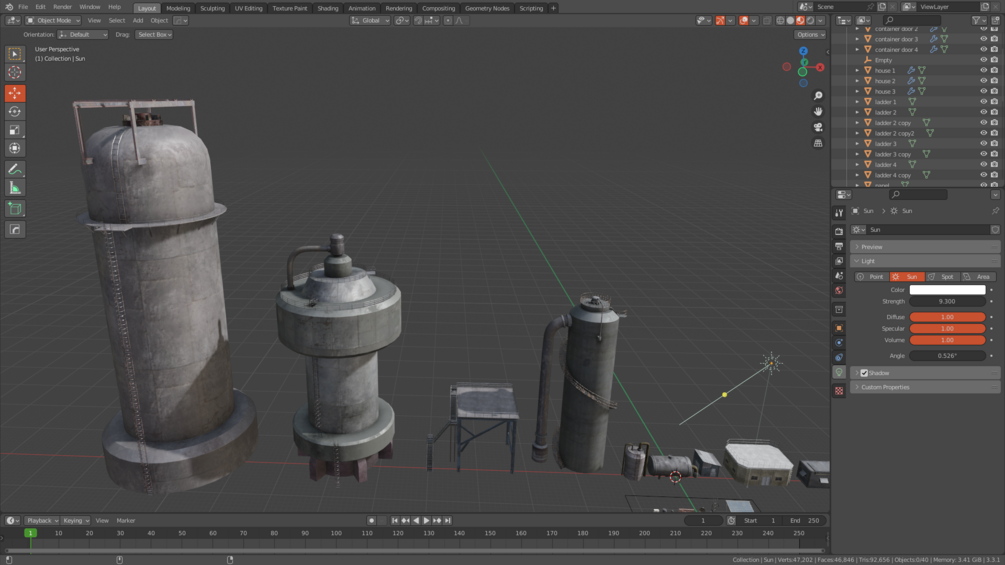Pin the properties editor context

point(995,211)
